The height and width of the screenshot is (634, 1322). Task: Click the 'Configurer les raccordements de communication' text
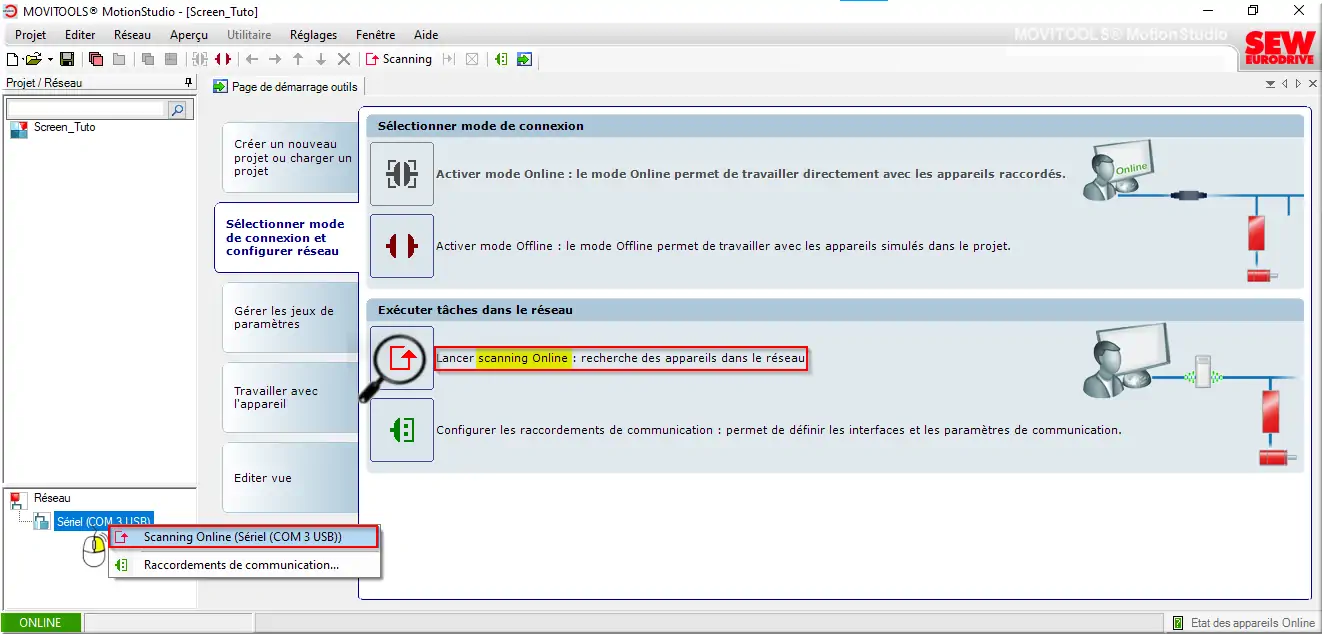(779, 430)
